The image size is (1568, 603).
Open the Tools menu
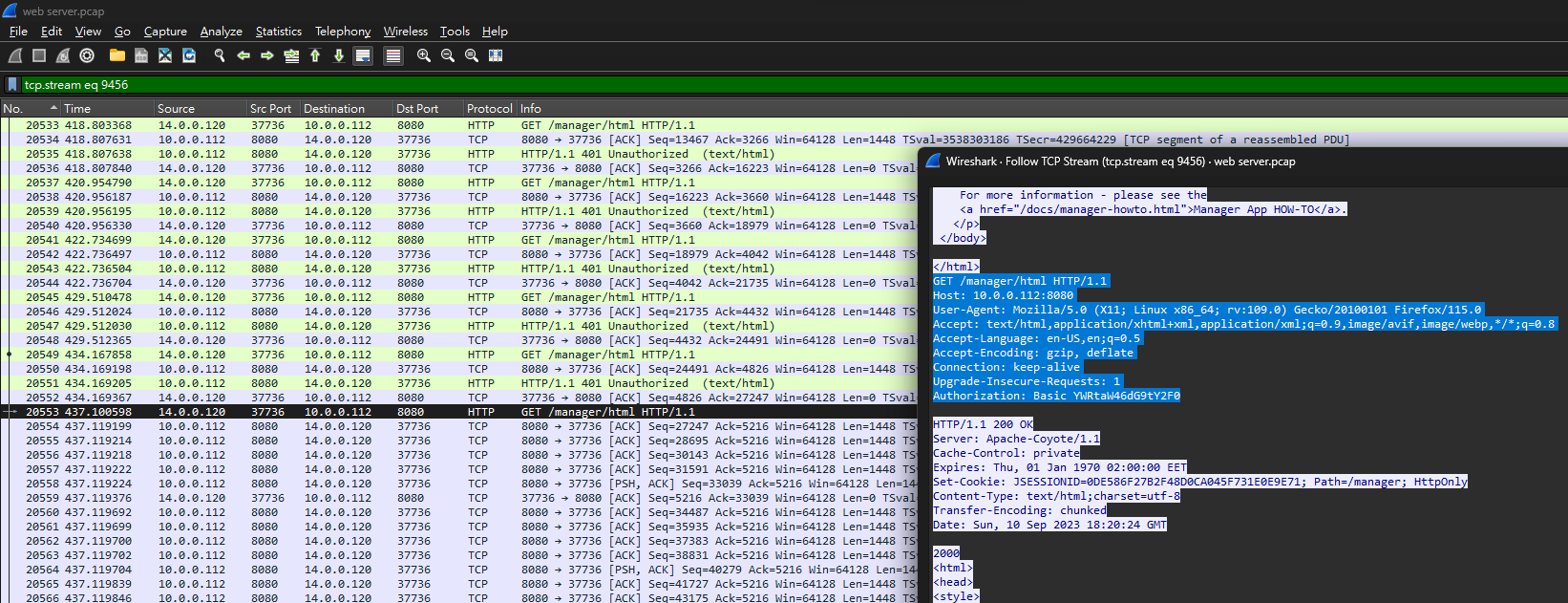[455, 32]
